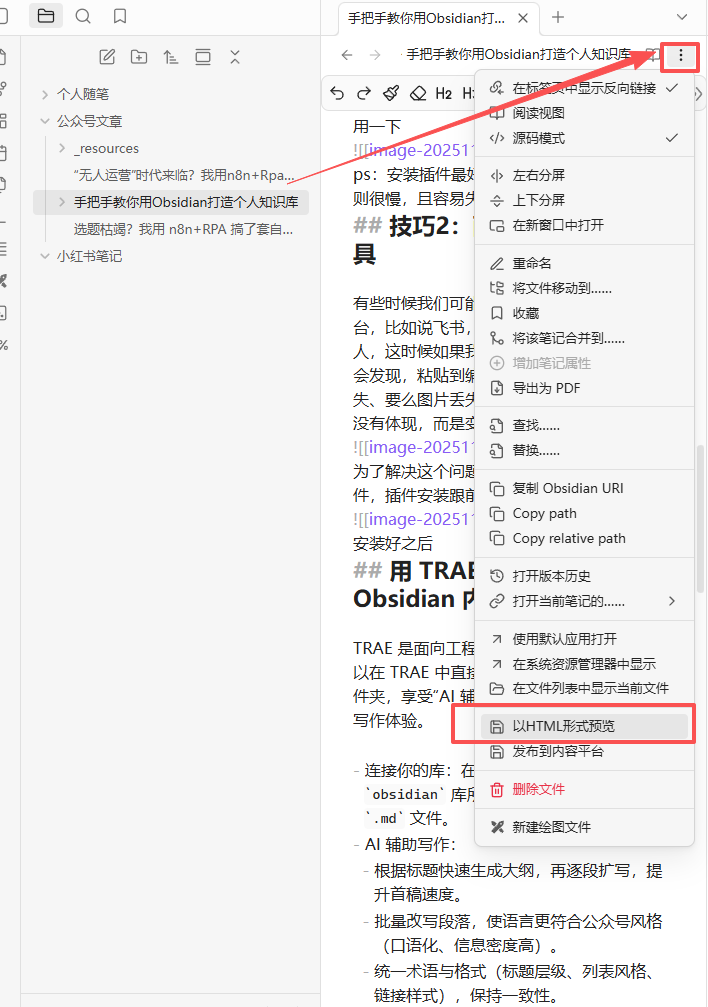Open the sort order icon in file explorer

[x=171, y=57]
